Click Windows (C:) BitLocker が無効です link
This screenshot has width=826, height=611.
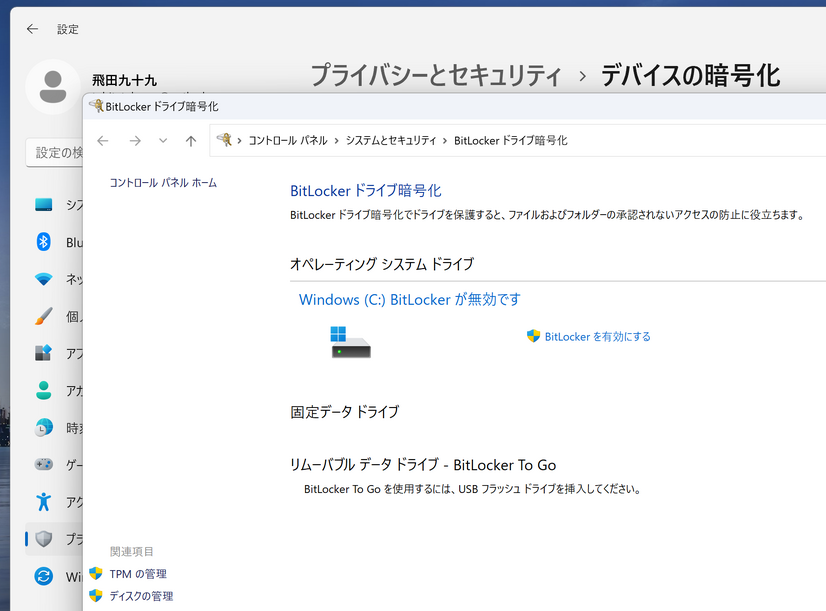click(409, 299)
